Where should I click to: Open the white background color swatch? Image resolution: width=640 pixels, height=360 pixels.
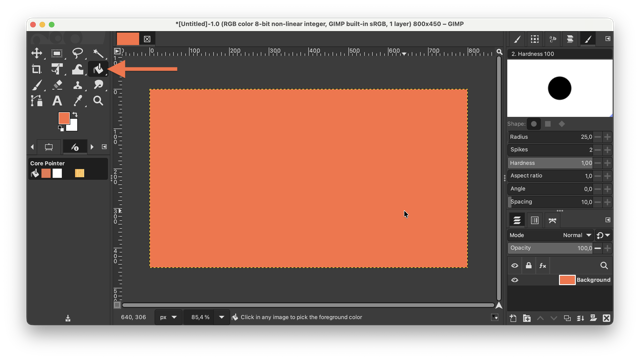point(73,127)
